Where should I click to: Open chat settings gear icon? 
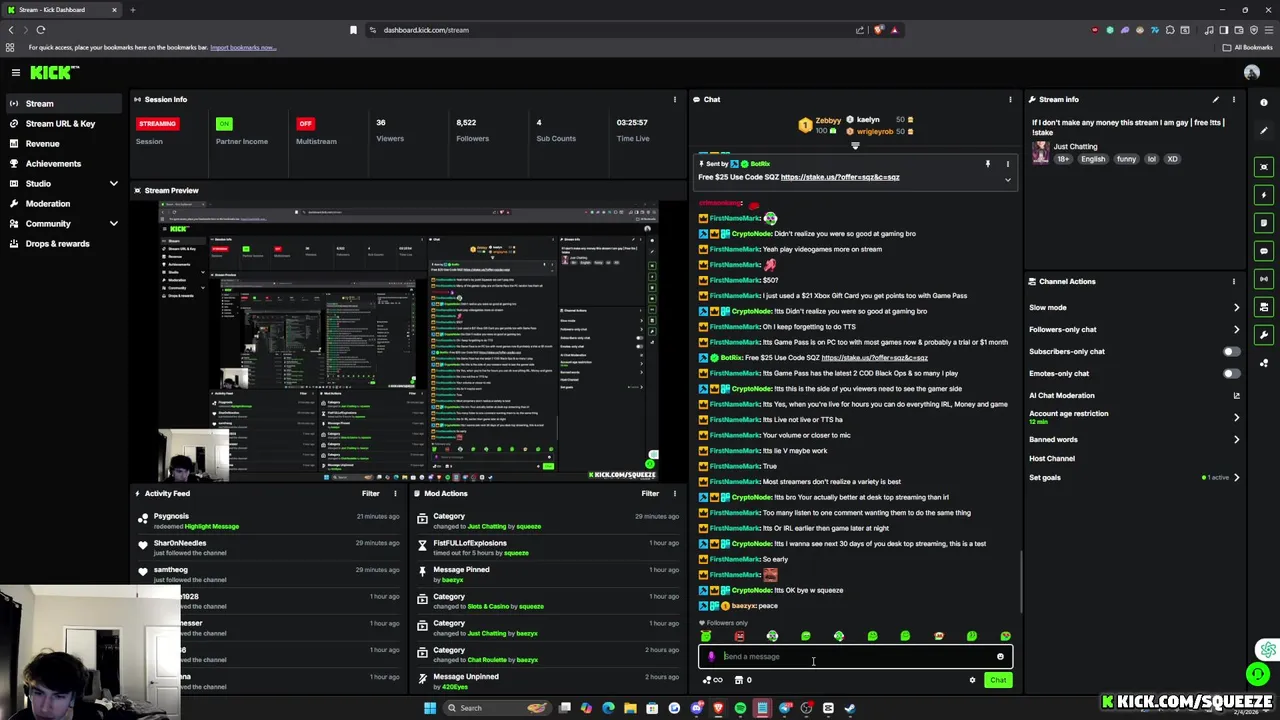[x=972, y=680]
